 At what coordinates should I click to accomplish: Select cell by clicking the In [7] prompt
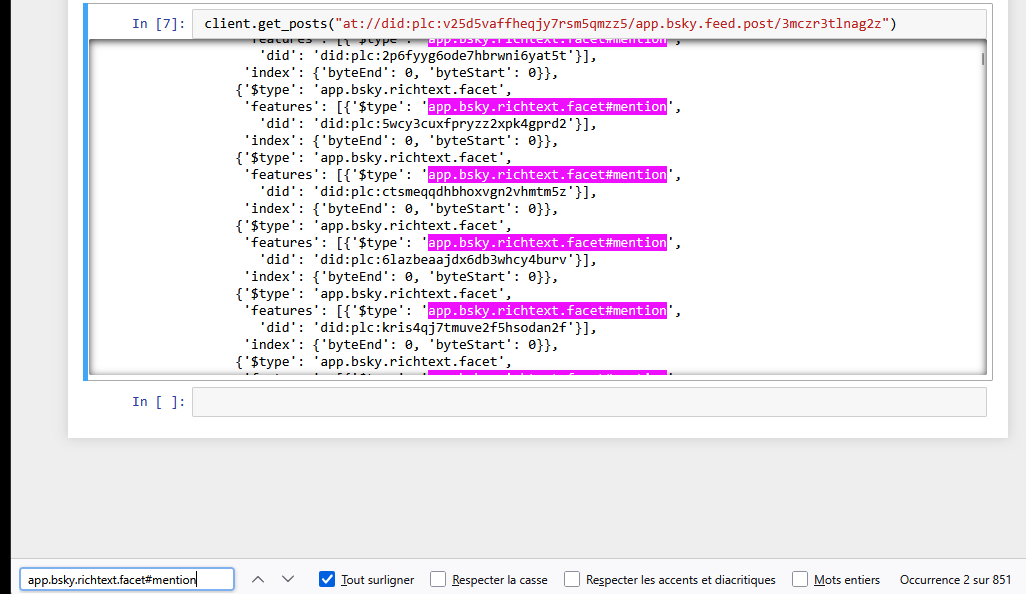click(158, 24)
